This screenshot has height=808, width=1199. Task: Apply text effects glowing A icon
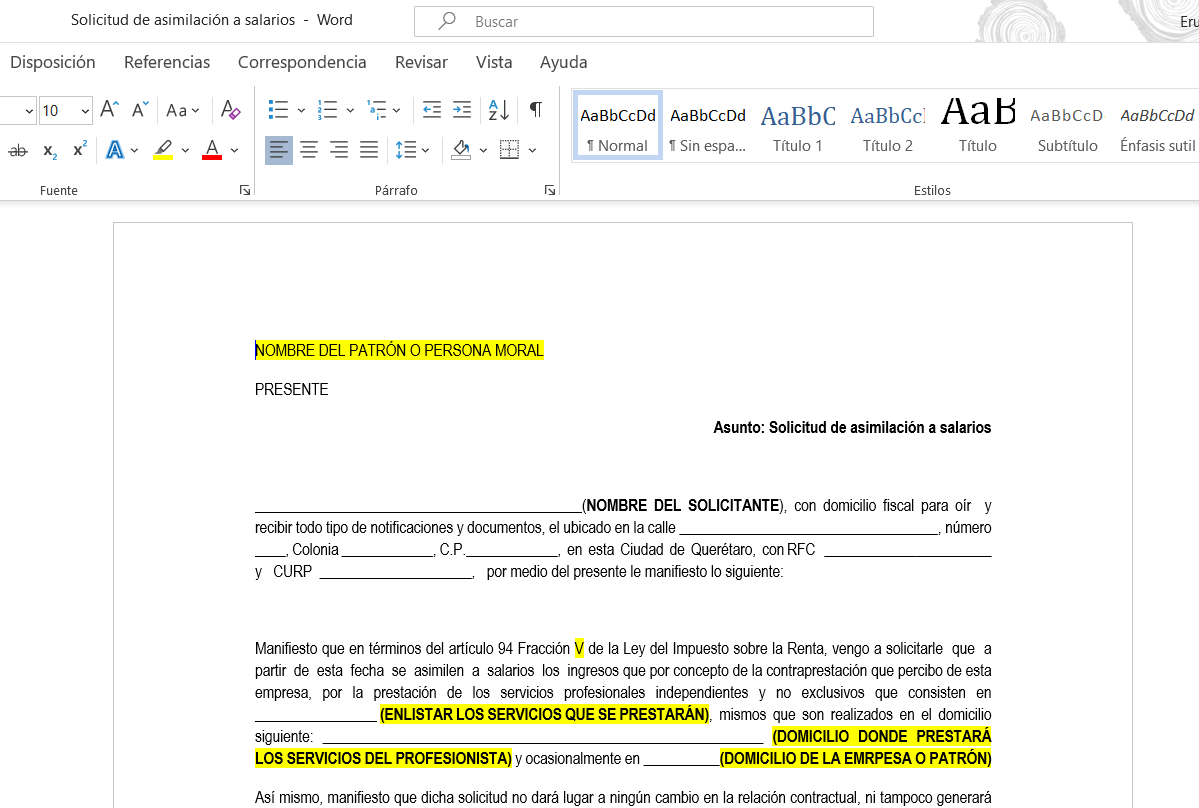pos(115,150)
